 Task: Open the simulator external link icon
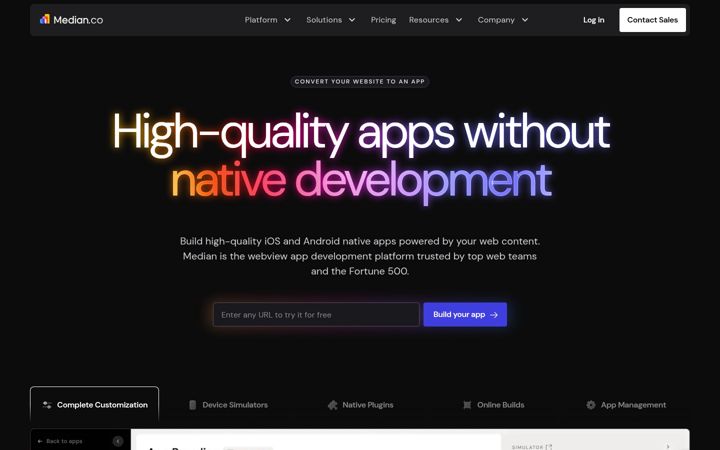pos(549,447)
